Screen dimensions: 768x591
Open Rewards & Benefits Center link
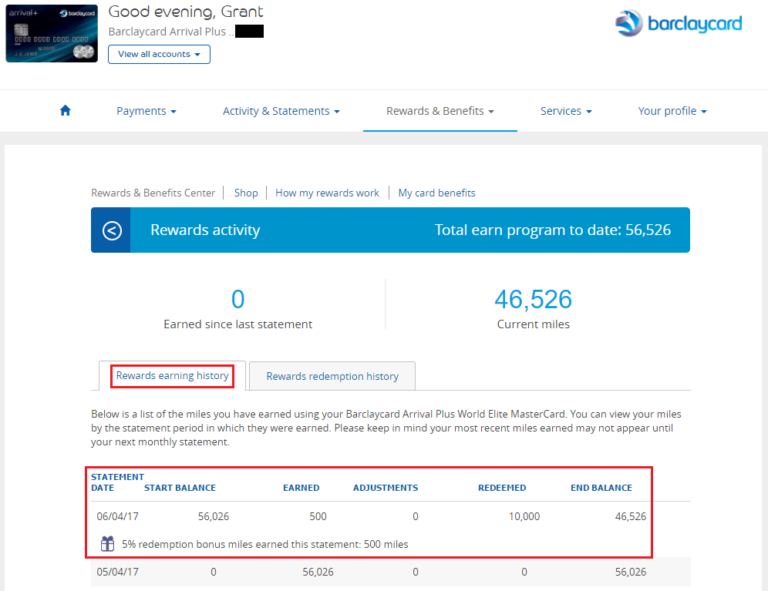pos(153,193)
